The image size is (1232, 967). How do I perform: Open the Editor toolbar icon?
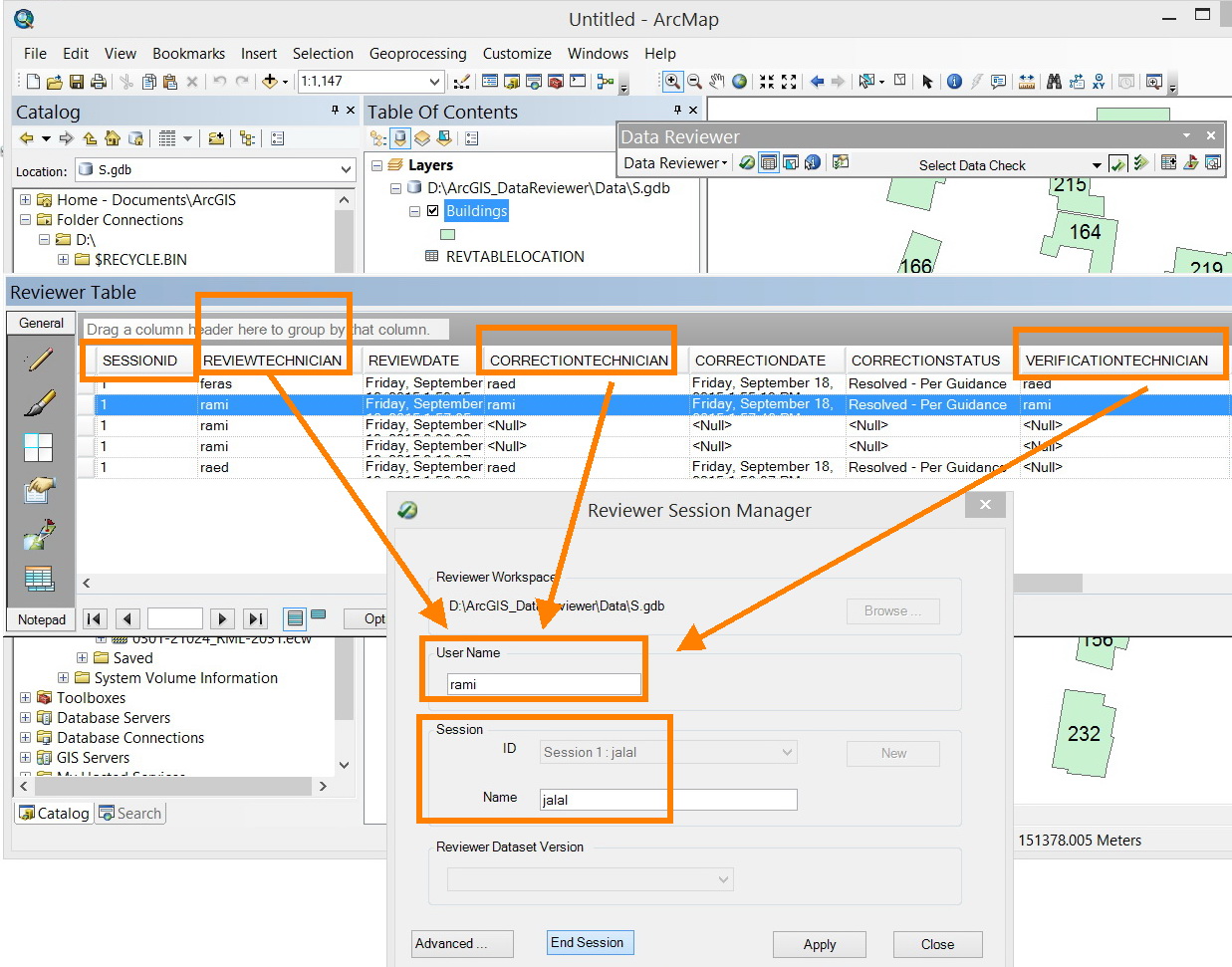461,82
